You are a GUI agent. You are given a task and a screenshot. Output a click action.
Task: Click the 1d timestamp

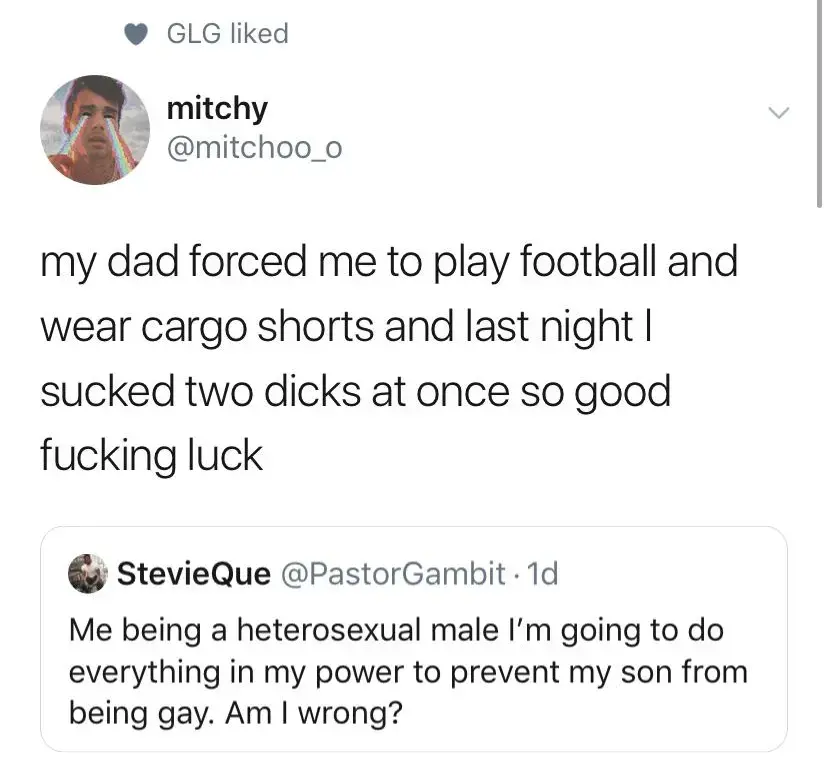pyautogui.click(x=542, y=573)
